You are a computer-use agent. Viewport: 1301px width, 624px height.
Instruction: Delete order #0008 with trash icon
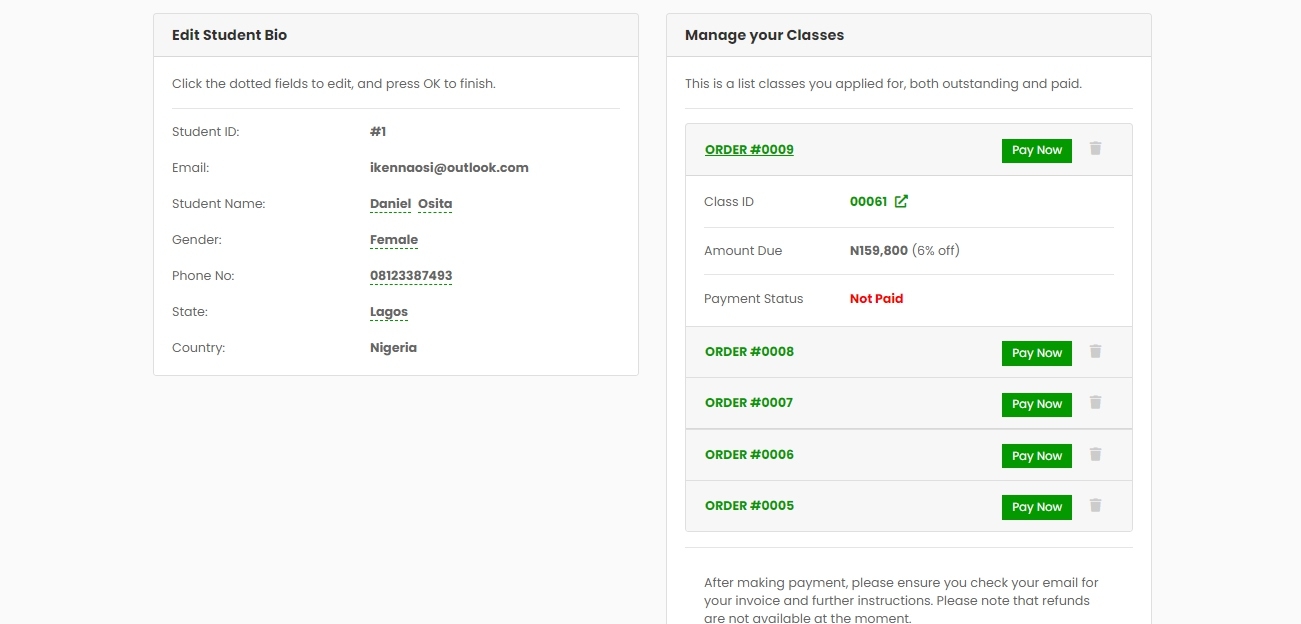pos(1095,351)
